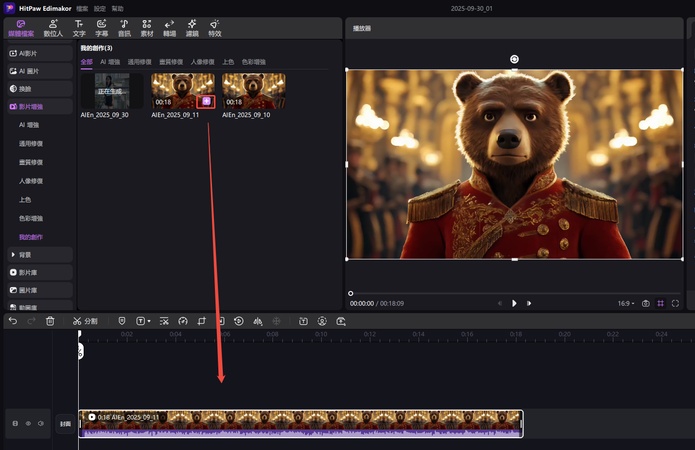The image size is (695, 450).
Task: Switch to the 人像修復 tab
Action: (x=203, y=62)
